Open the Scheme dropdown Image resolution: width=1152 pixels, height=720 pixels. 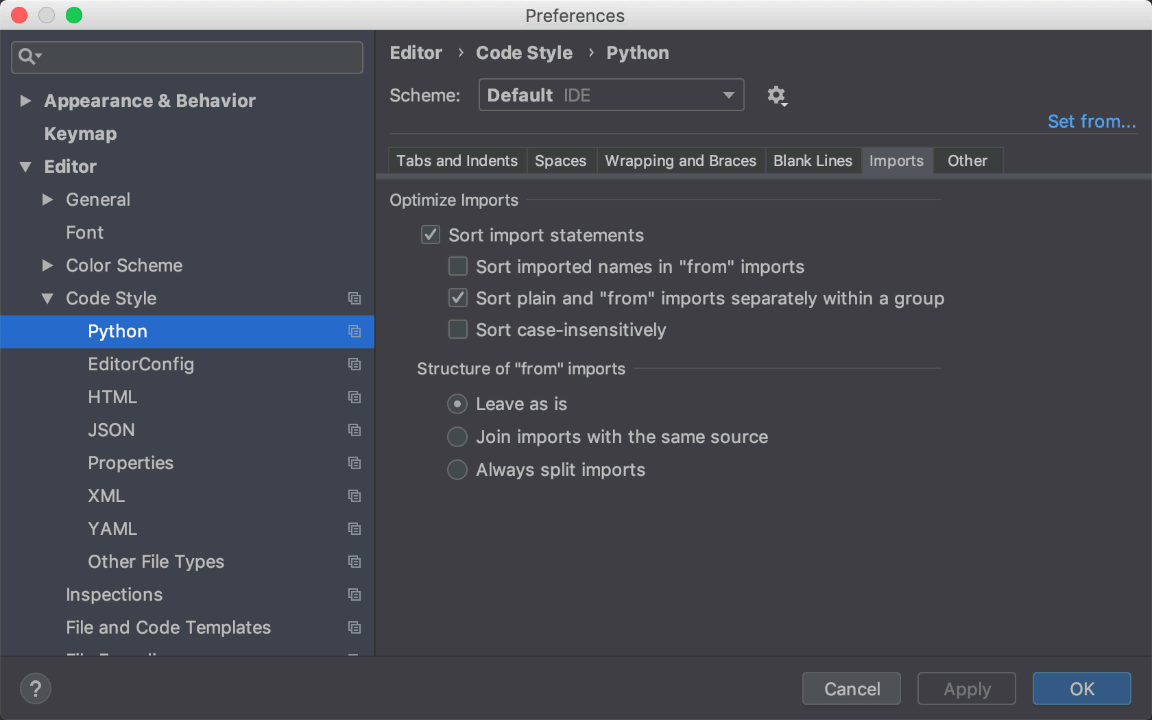click(611, 95)
